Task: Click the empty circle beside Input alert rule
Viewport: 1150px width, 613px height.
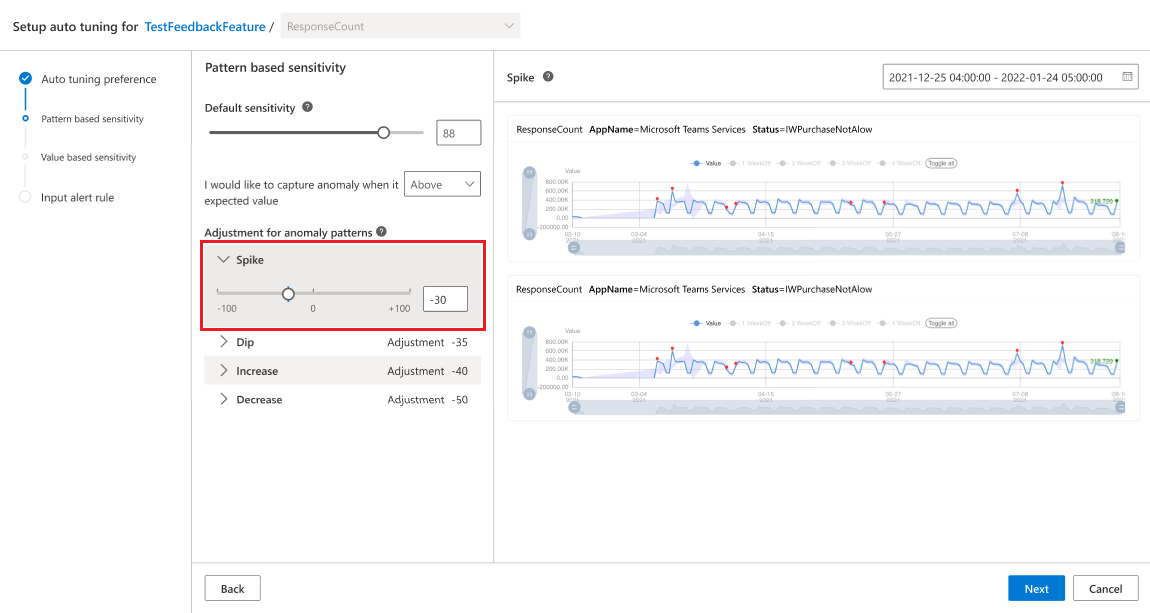Action: (x=26, y=197)
